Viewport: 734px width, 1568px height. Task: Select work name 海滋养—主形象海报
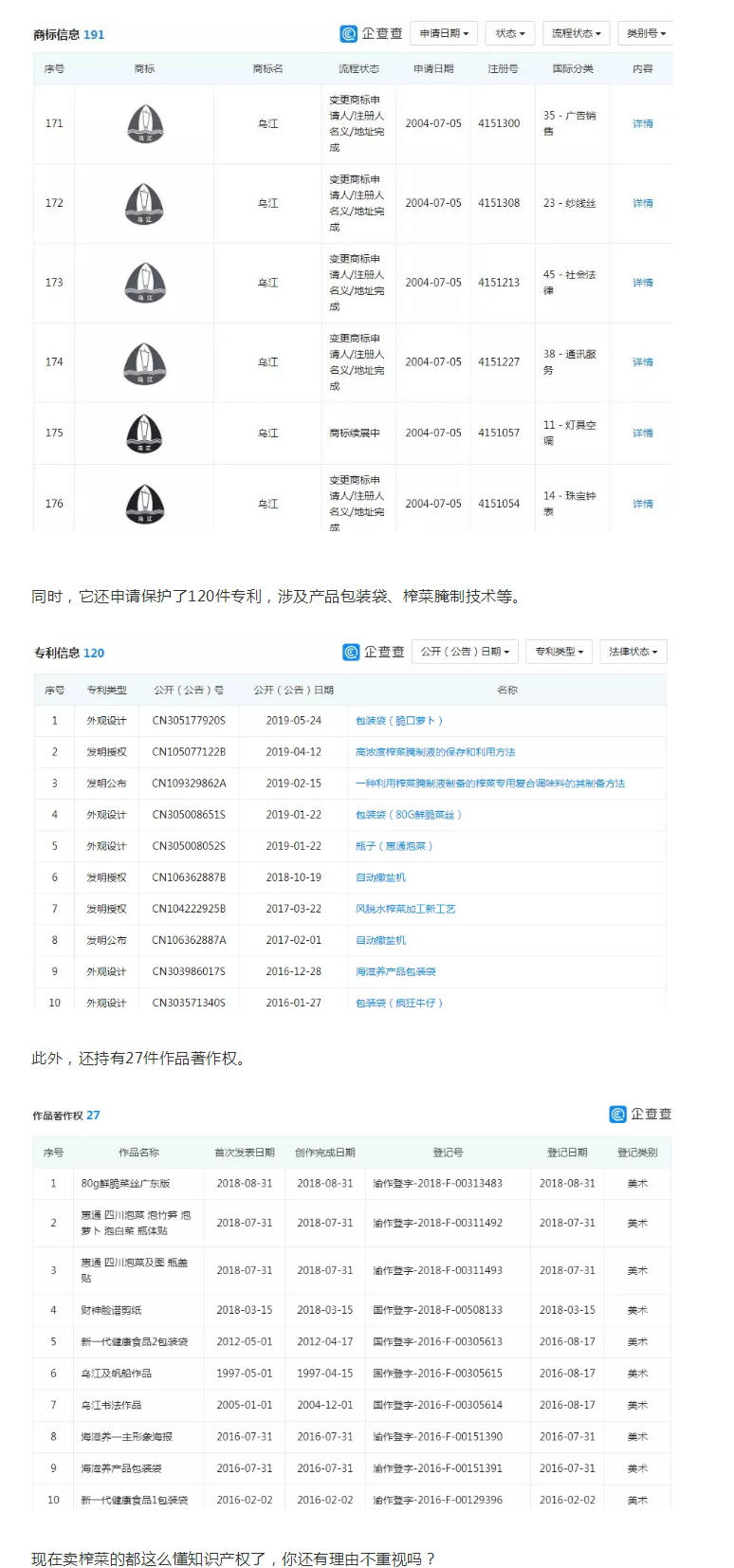[126, 1437]
